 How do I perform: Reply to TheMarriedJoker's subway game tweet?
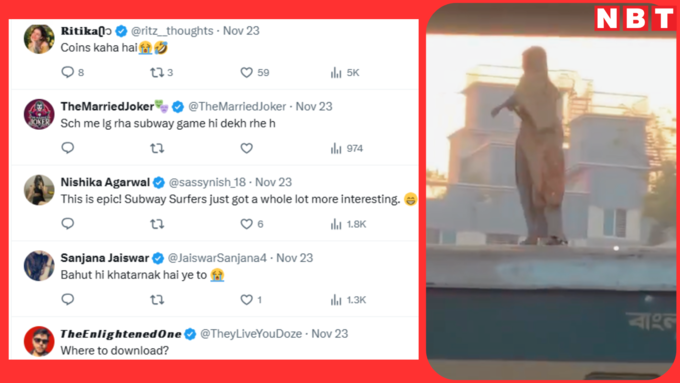[x=68, y=148]
